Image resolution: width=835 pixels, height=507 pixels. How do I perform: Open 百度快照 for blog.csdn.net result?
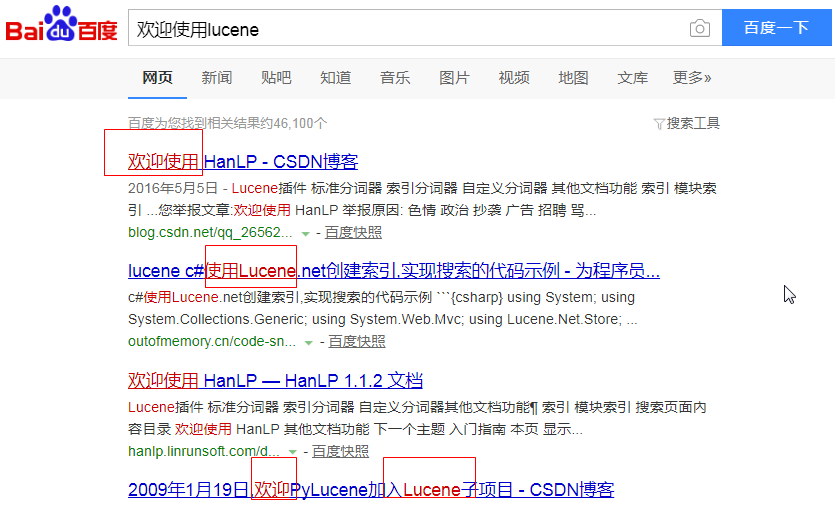click(353, 233)
